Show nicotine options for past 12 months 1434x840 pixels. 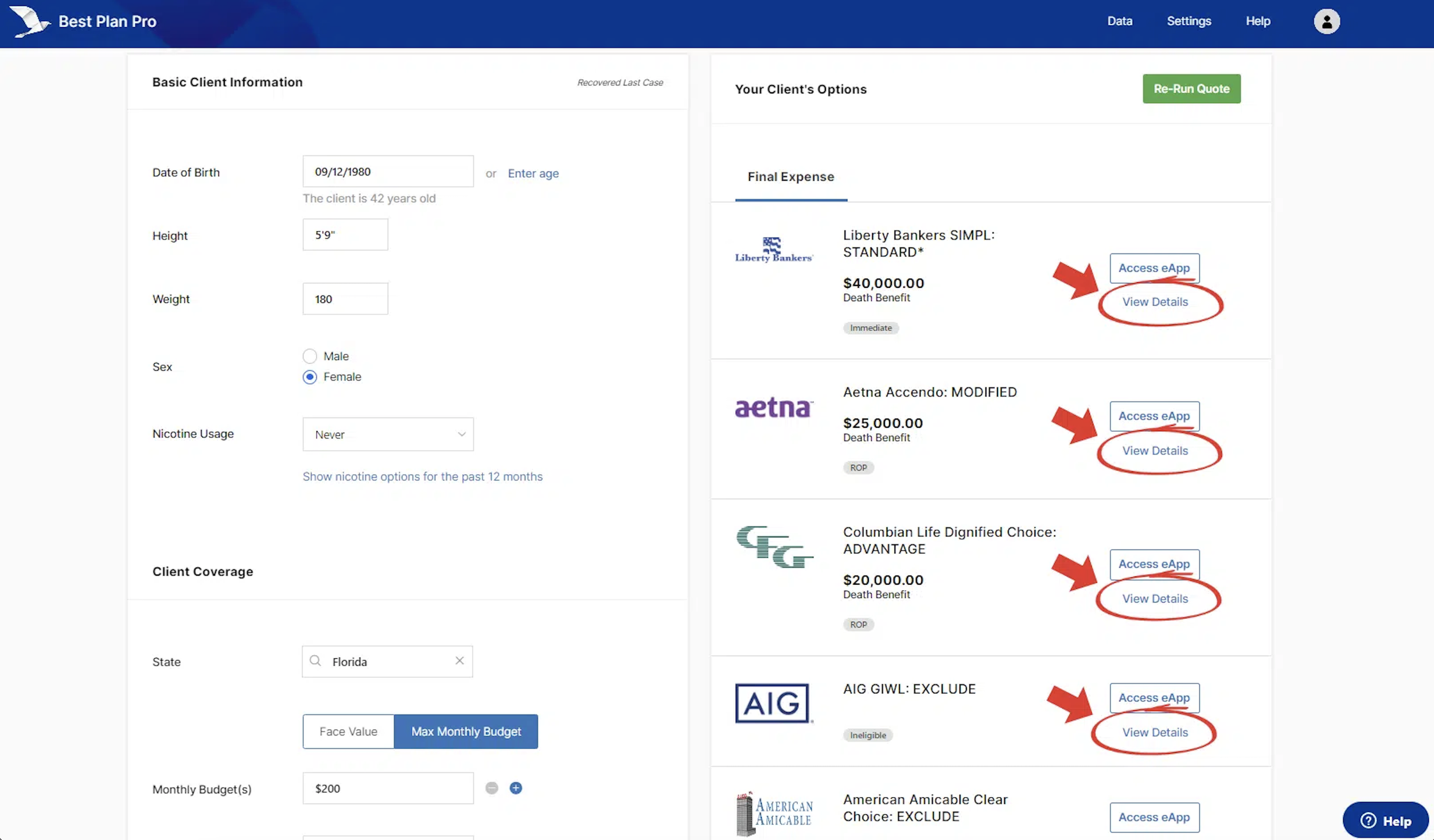point(422,476)
